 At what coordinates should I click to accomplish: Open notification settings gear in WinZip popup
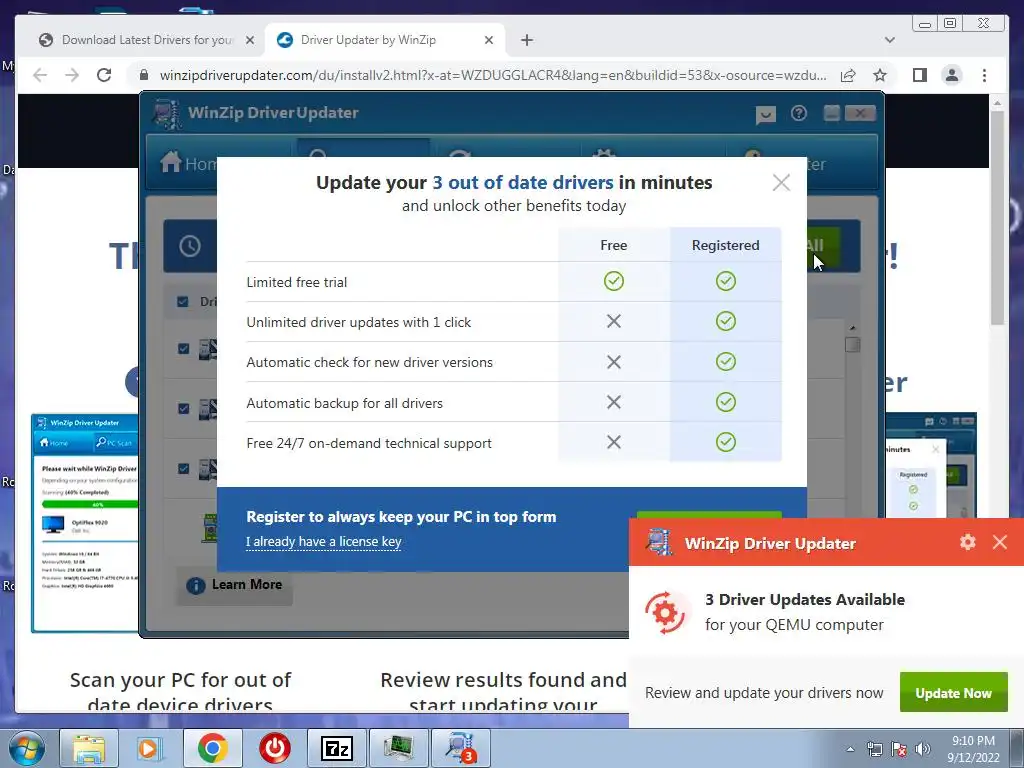point(967,542)
